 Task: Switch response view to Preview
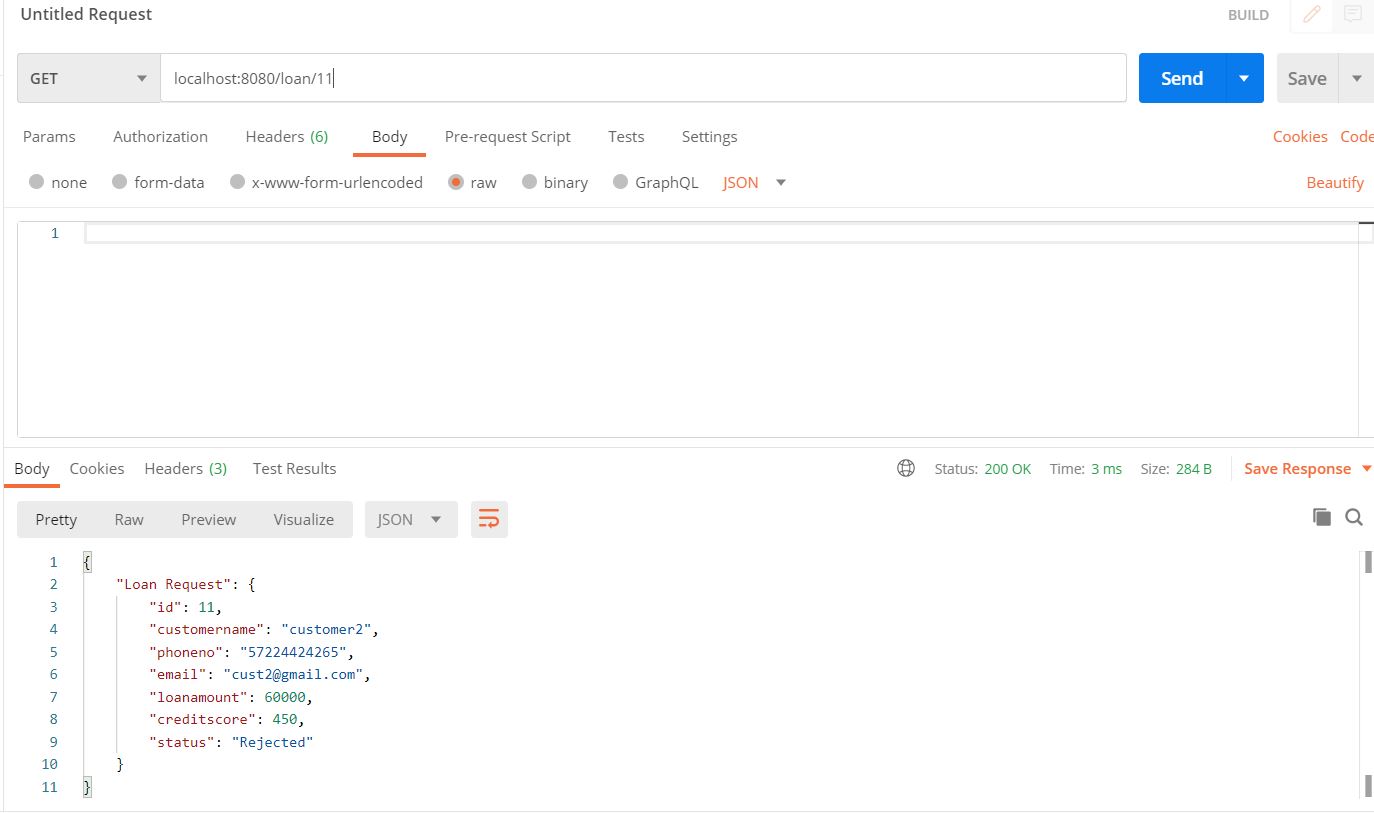[209, 519]
